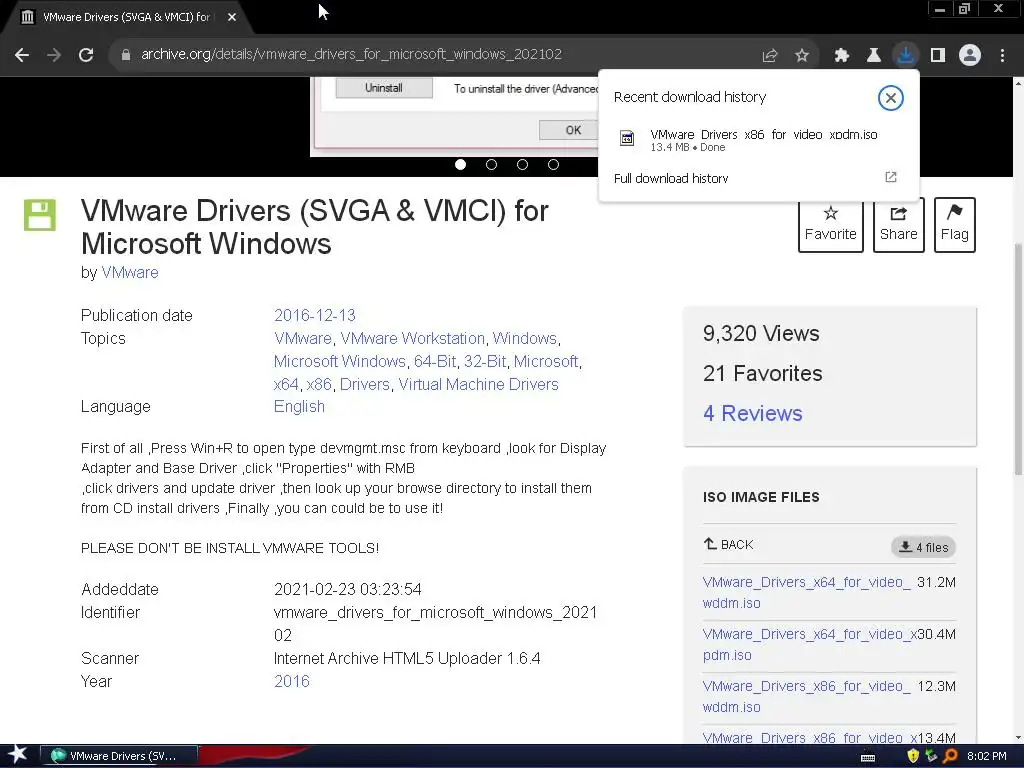Click the keyboard tray icon
Screen dimensions: 1024x768
click(x=868, y=757)
